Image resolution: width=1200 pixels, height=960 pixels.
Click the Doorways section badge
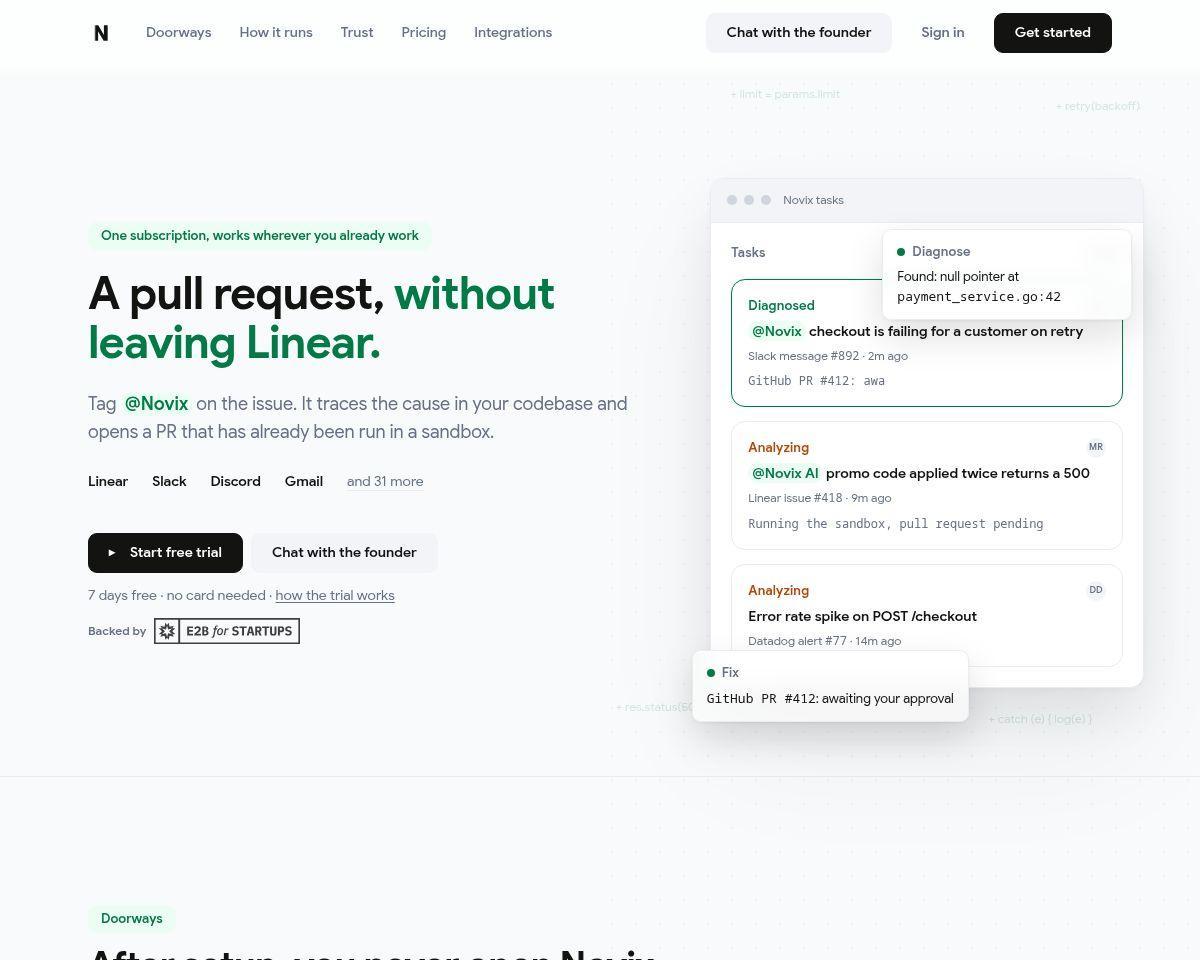(132, 919)
